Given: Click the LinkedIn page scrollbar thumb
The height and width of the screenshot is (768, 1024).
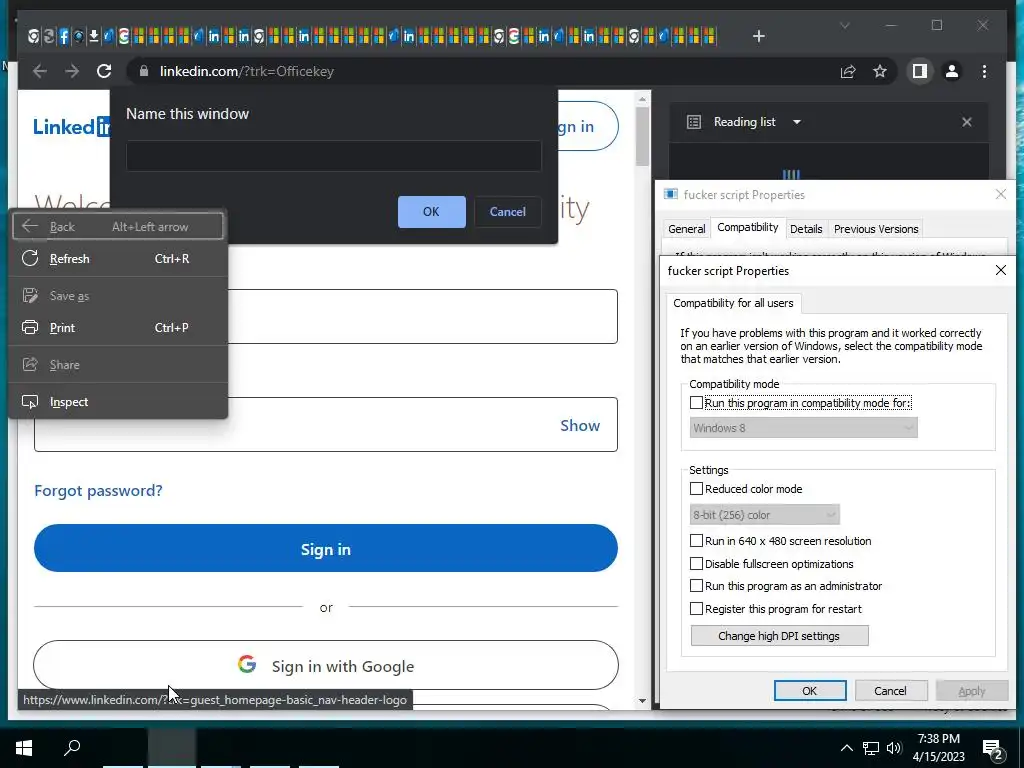Looking at the screenshot, I should pyautogui.click(x=642, y=135).
